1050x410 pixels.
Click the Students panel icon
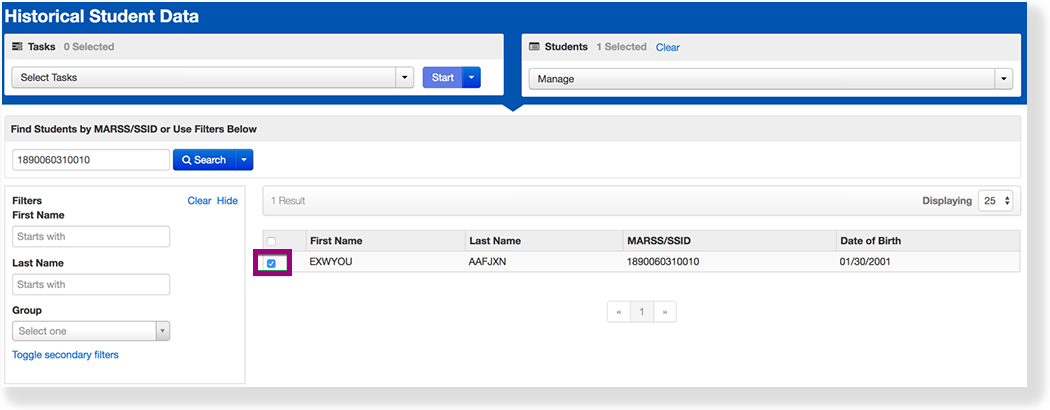click(x=534, y=47)
